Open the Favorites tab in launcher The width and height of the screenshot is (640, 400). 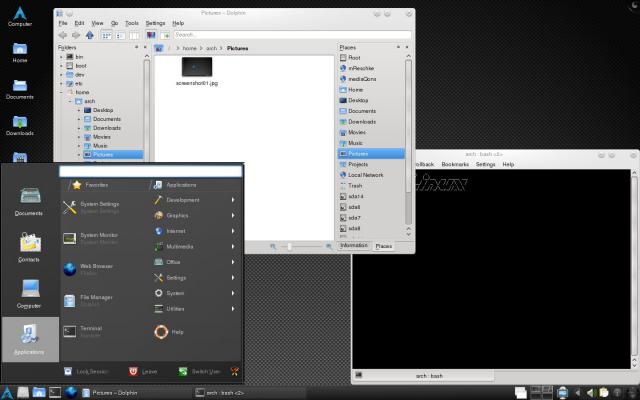(90, 185)
